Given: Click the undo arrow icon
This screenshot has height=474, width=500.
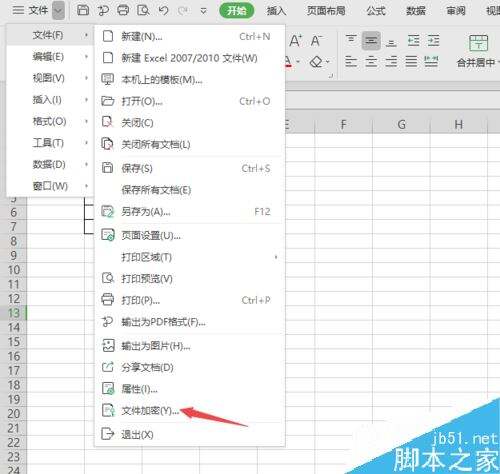Looking at the screenshot, I should pos(163,10).
